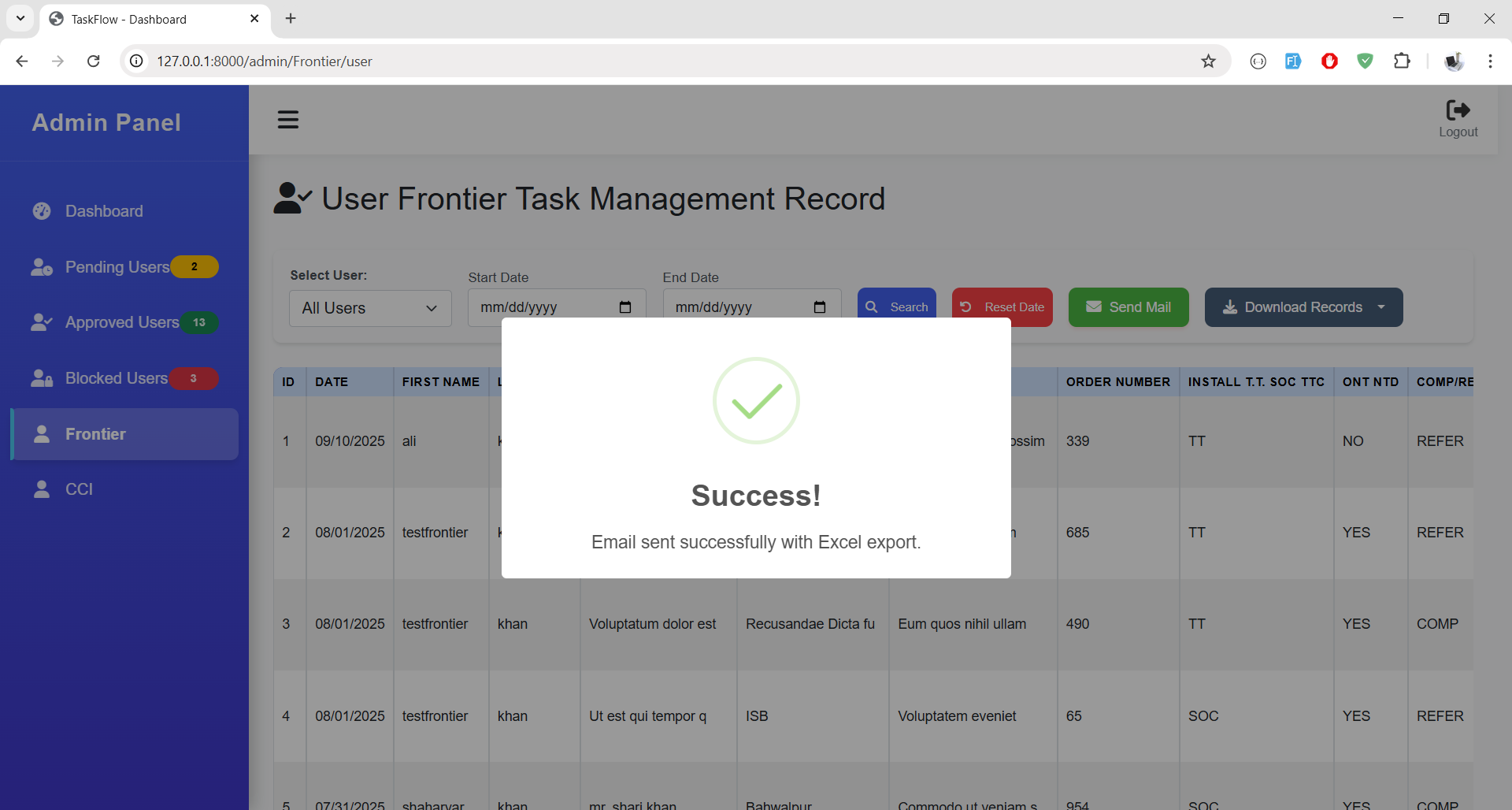Click the site information icon in address bar
The width and height of the screenshot is (1512, 810).
point(137,61)
